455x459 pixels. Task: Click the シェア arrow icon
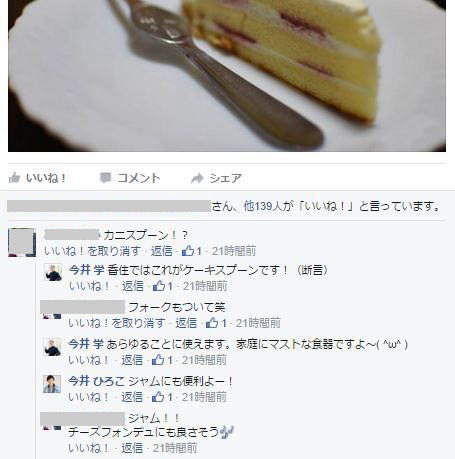coord(197,178)
